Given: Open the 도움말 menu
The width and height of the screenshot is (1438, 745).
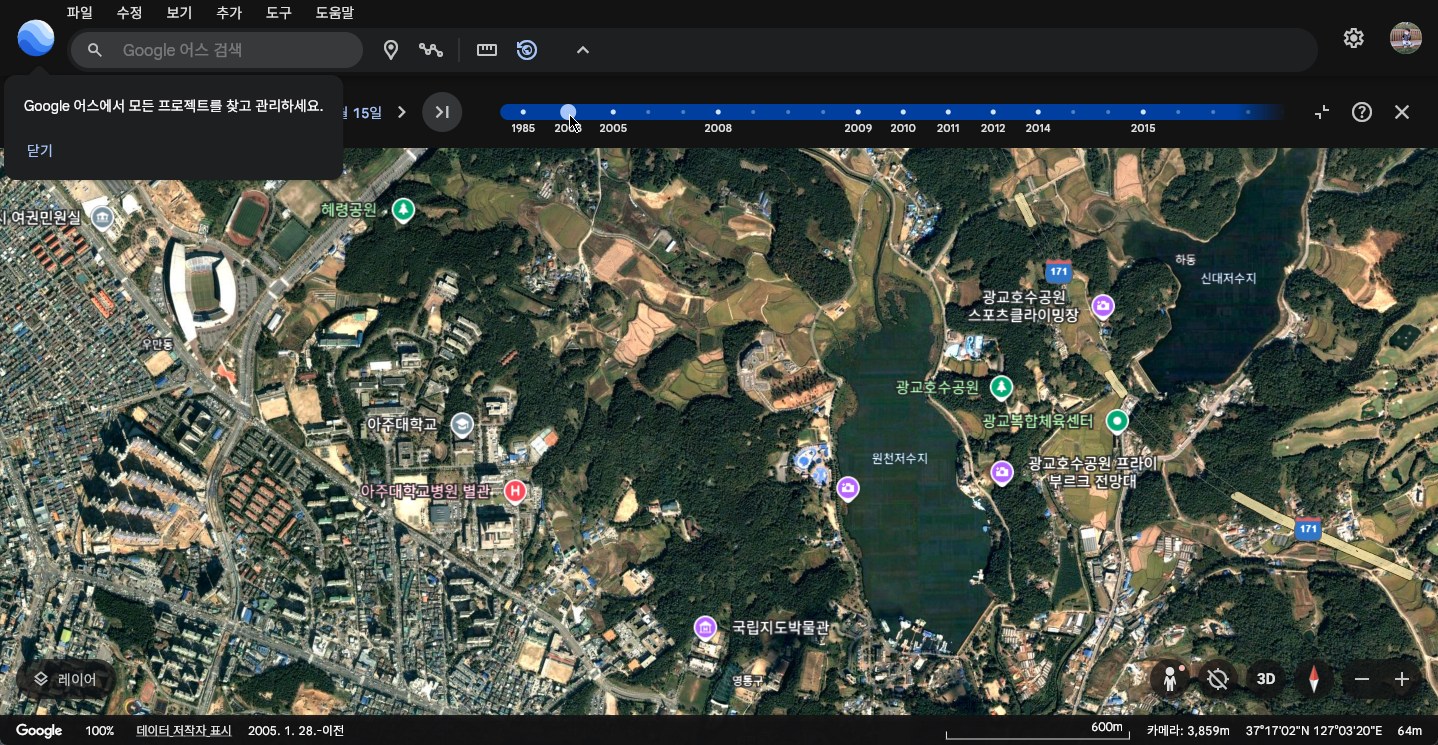Looking at the screenshot, I should pyautogui.click(x=334, y=13).
